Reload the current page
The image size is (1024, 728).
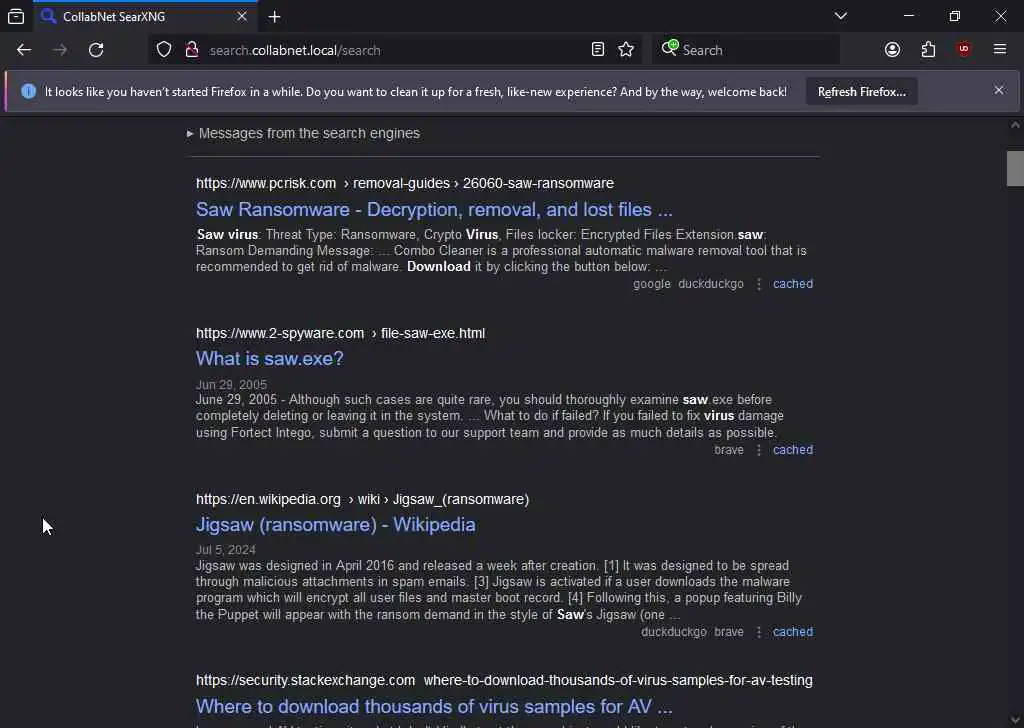pos(96,50)
